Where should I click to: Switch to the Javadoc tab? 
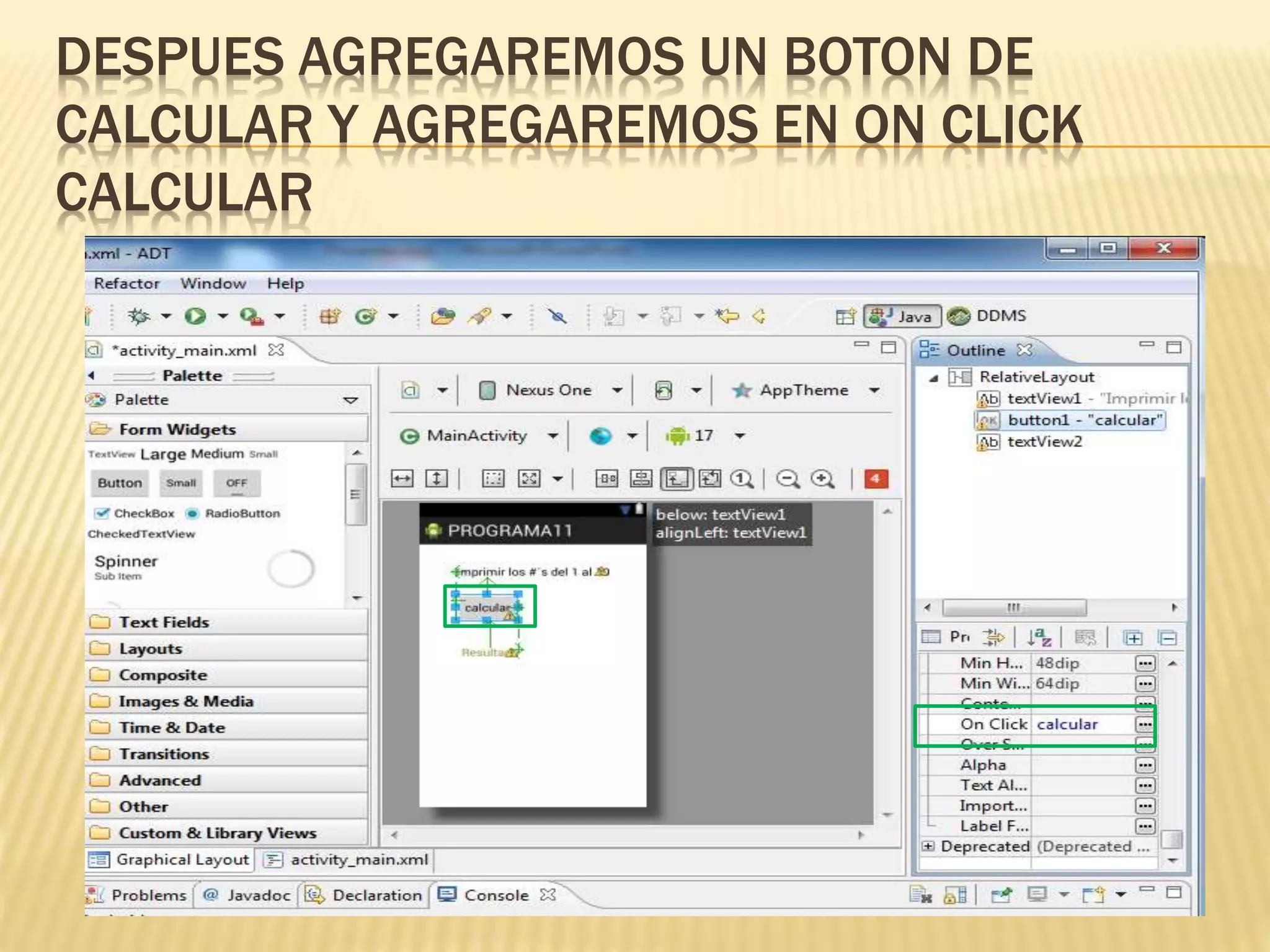pyautogui.click(x=247, y=895)
